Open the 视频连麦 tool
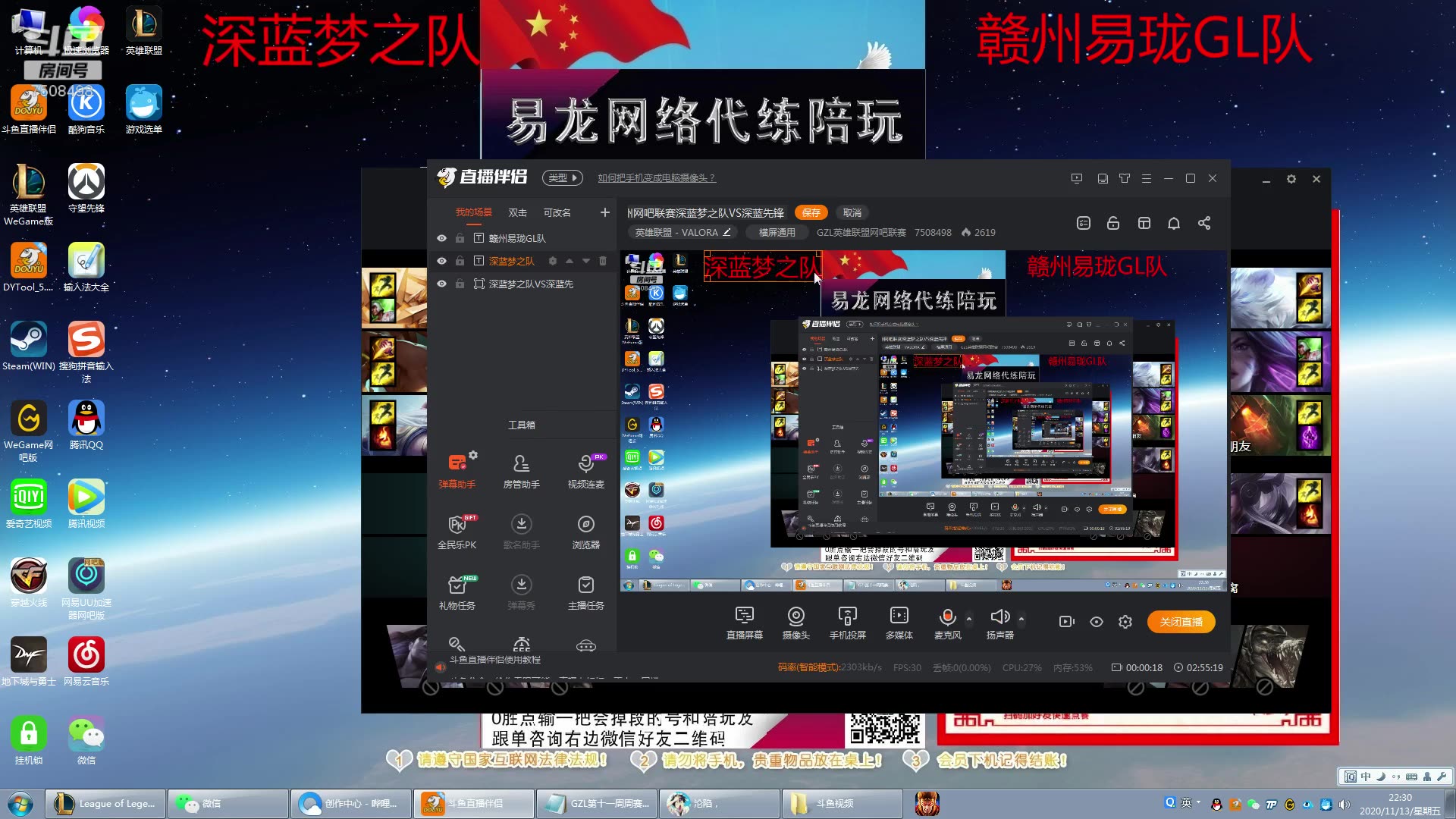Viewport: 1456px width, 819px height. click(x=585, y=470)
